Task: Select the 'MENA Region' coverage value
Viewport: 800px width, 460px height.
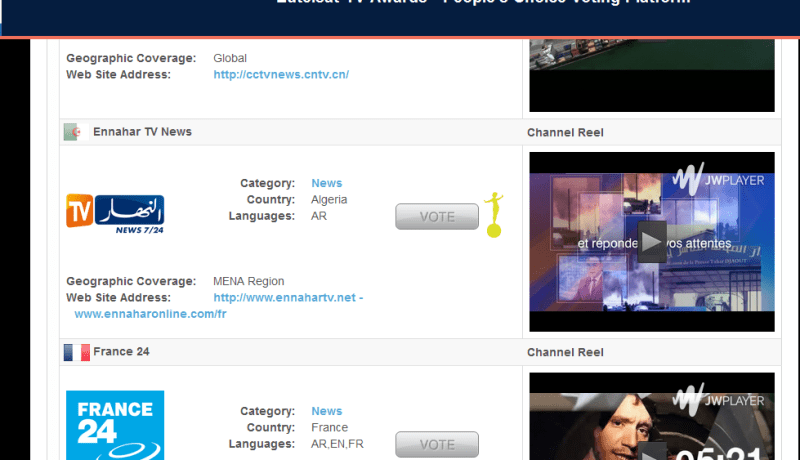Action: [x=248, y=281]
